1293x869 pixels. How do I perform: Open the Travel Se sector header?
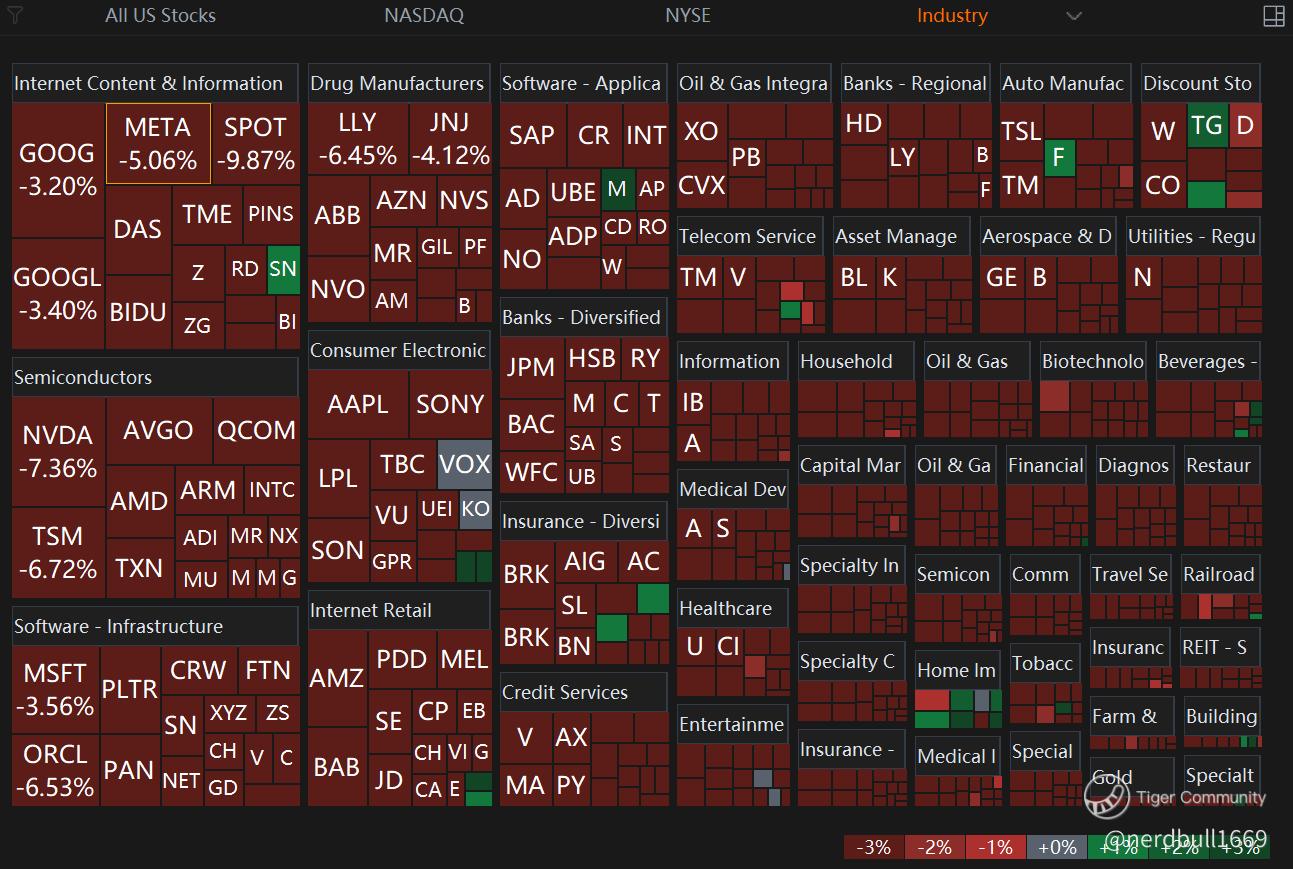[1132, 575]
